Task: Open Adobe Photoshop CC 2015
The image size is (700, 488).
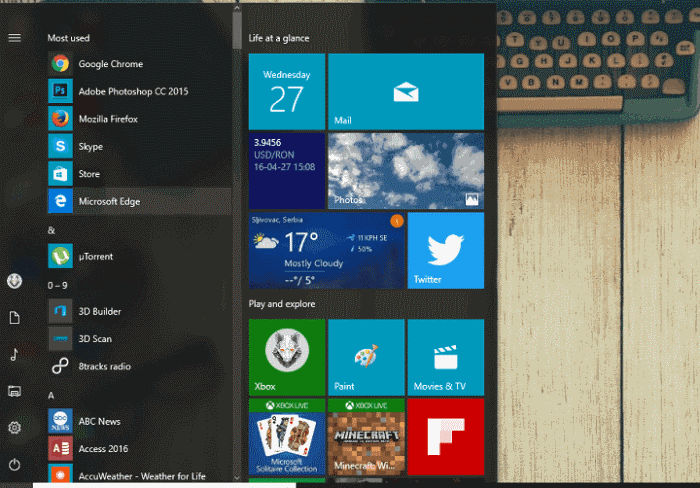Action: (139, 91)
